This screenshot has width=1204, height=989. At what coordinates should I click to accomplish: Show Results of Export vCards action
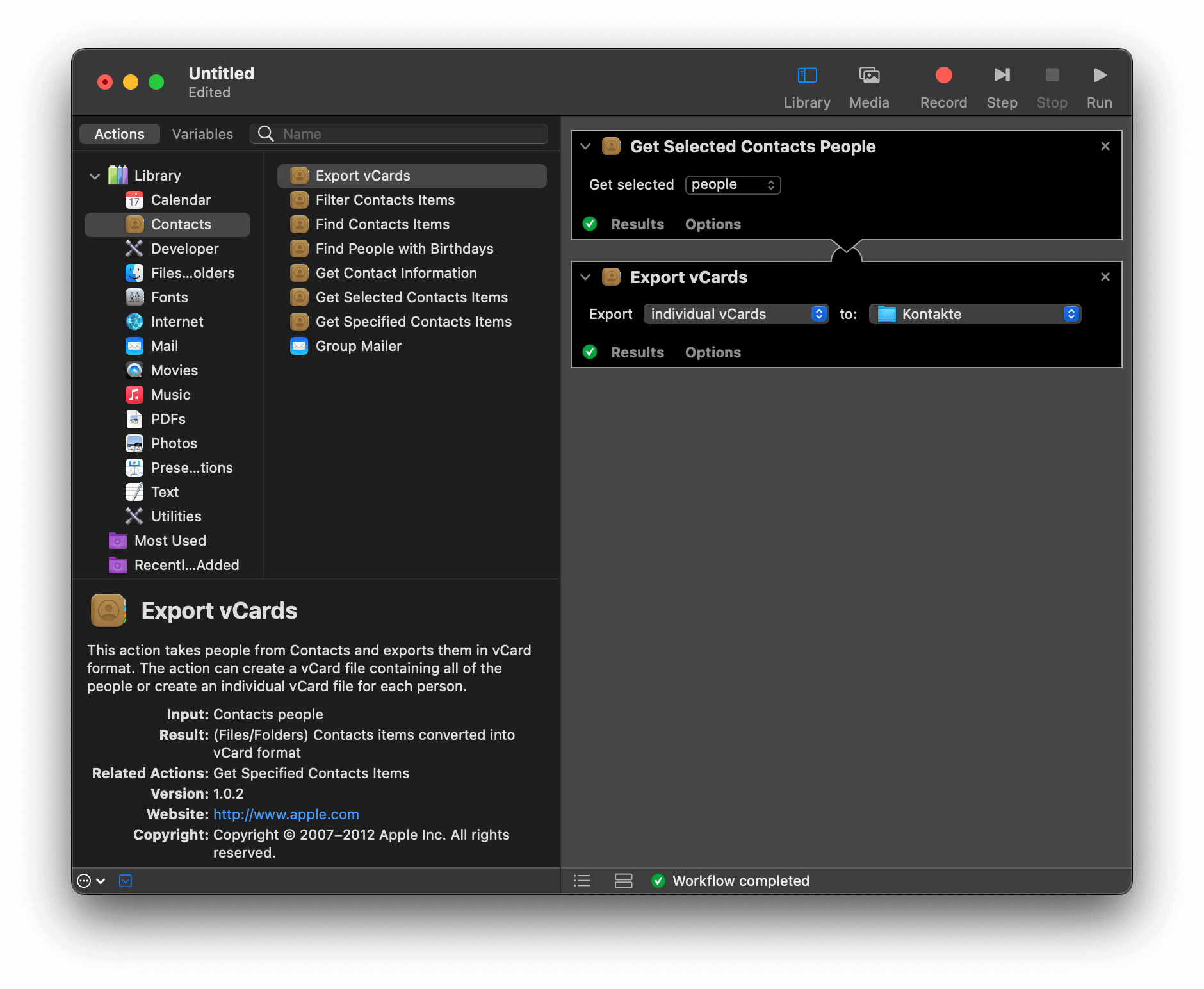pos(637,352)
